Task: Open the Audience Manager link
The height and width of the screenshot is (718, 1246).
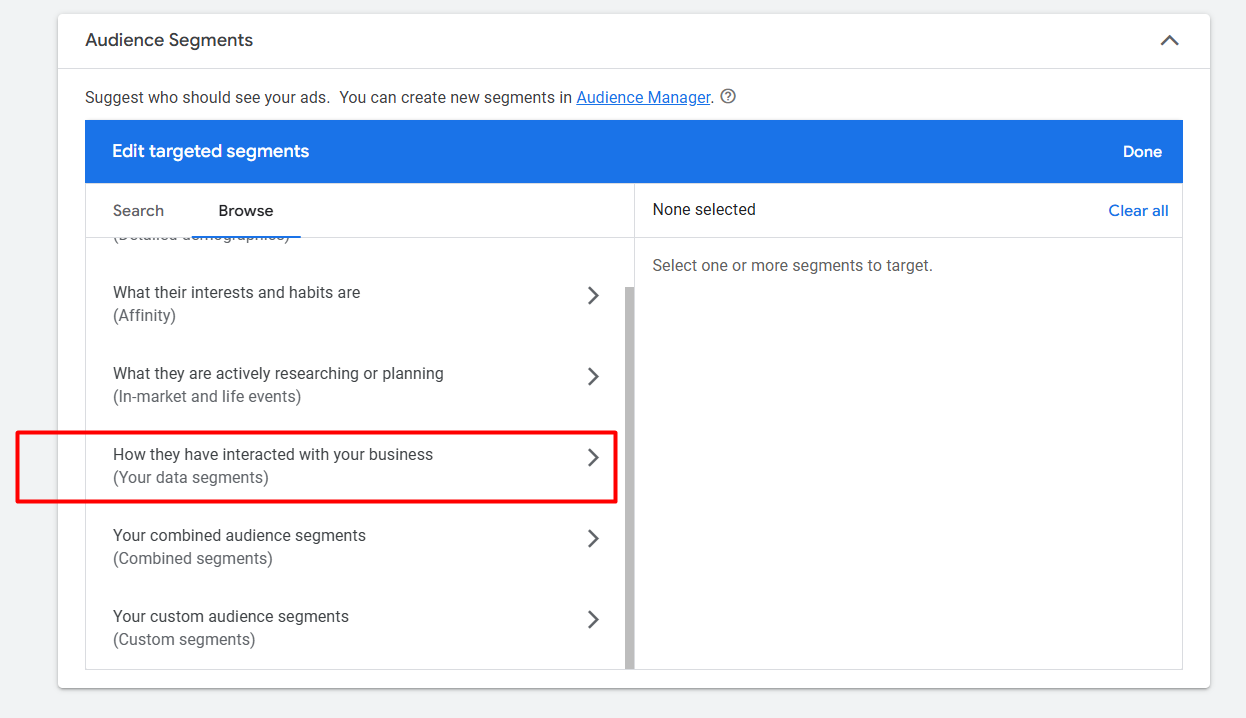Action: coord(643,97)
